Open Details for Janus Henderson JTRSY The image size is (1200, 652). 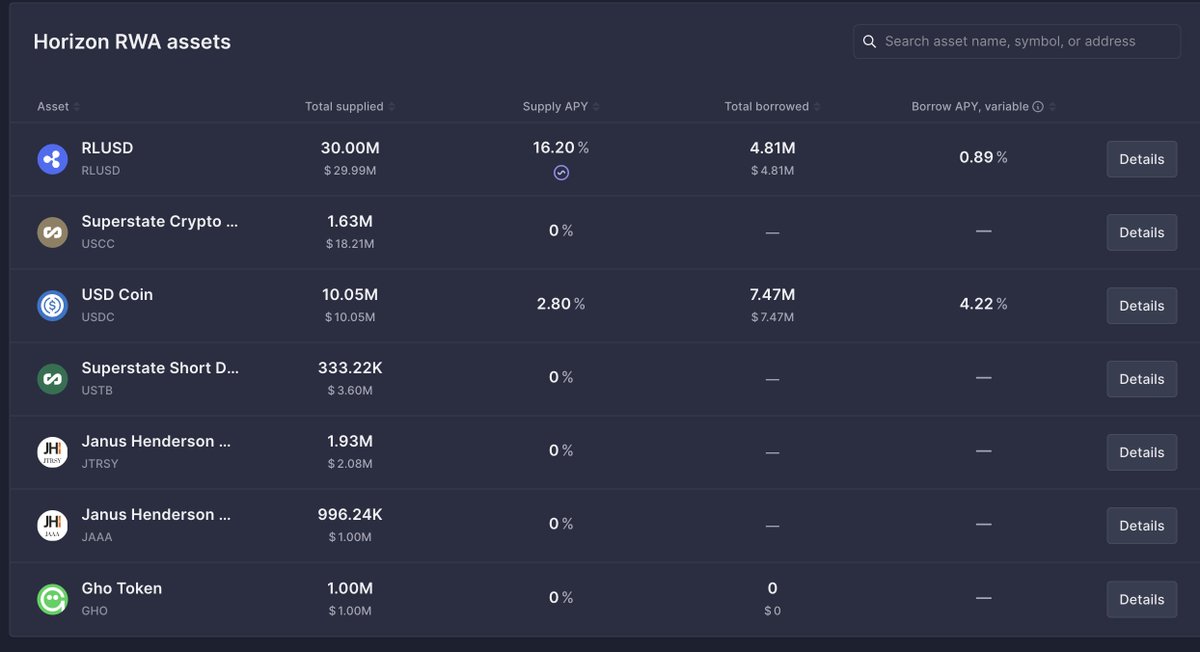tap(1141, 452)
